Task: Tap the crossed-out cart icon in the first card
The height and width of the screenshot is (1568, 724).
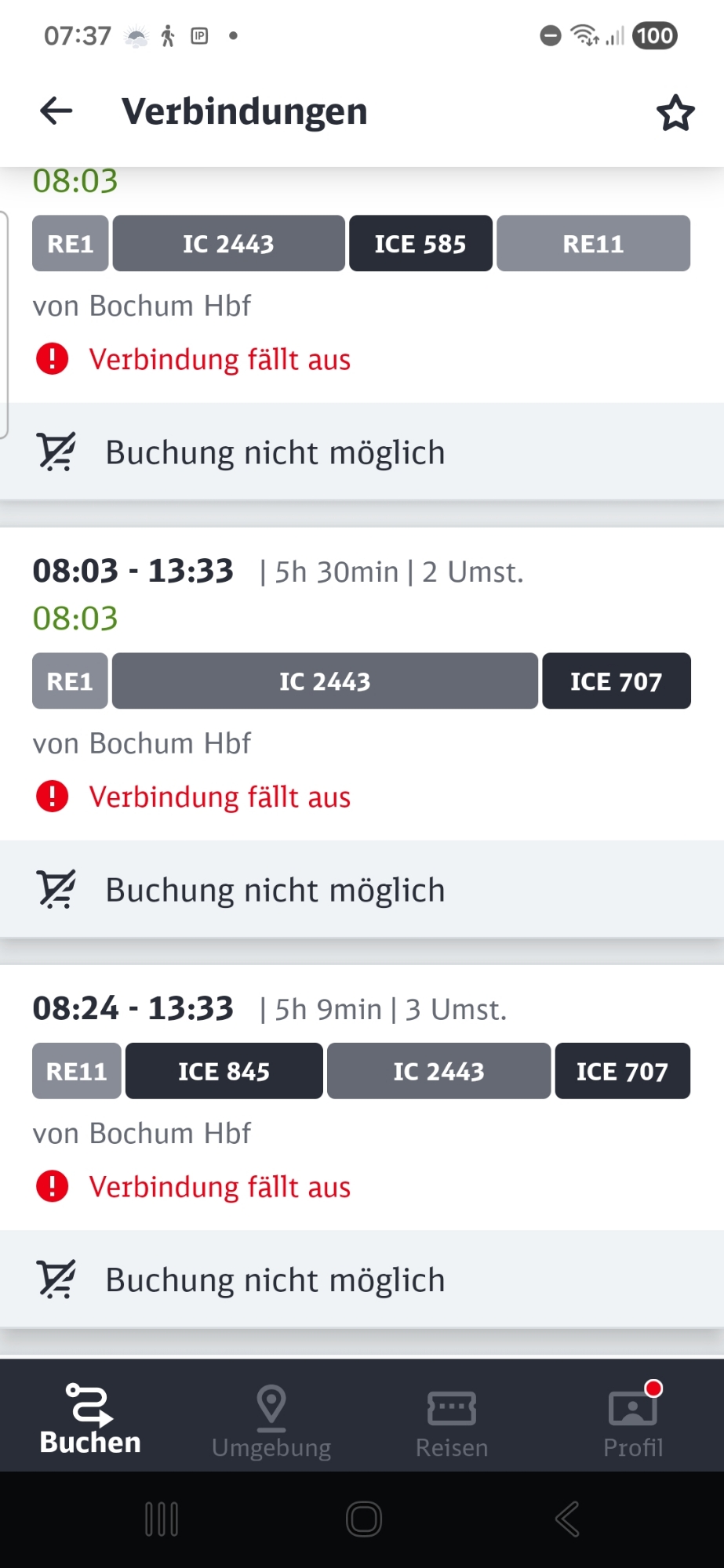Action: click(56, 452)
